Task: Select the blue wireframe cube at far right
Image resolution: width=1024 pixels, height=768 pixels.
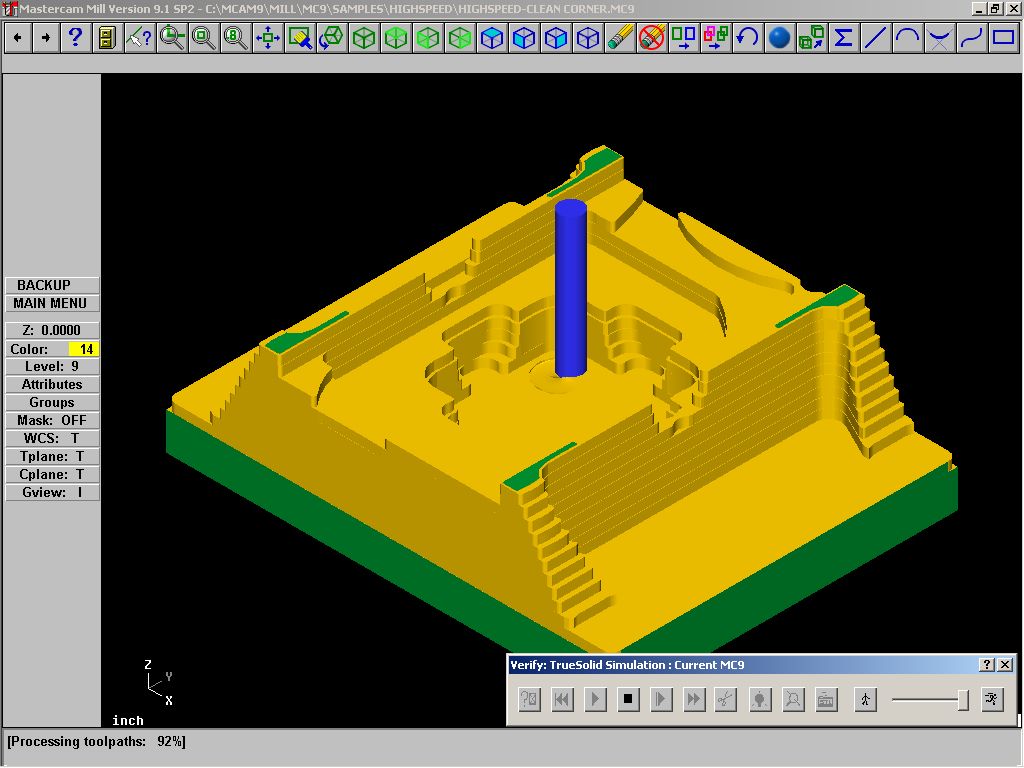Action: tap(588, 38)
